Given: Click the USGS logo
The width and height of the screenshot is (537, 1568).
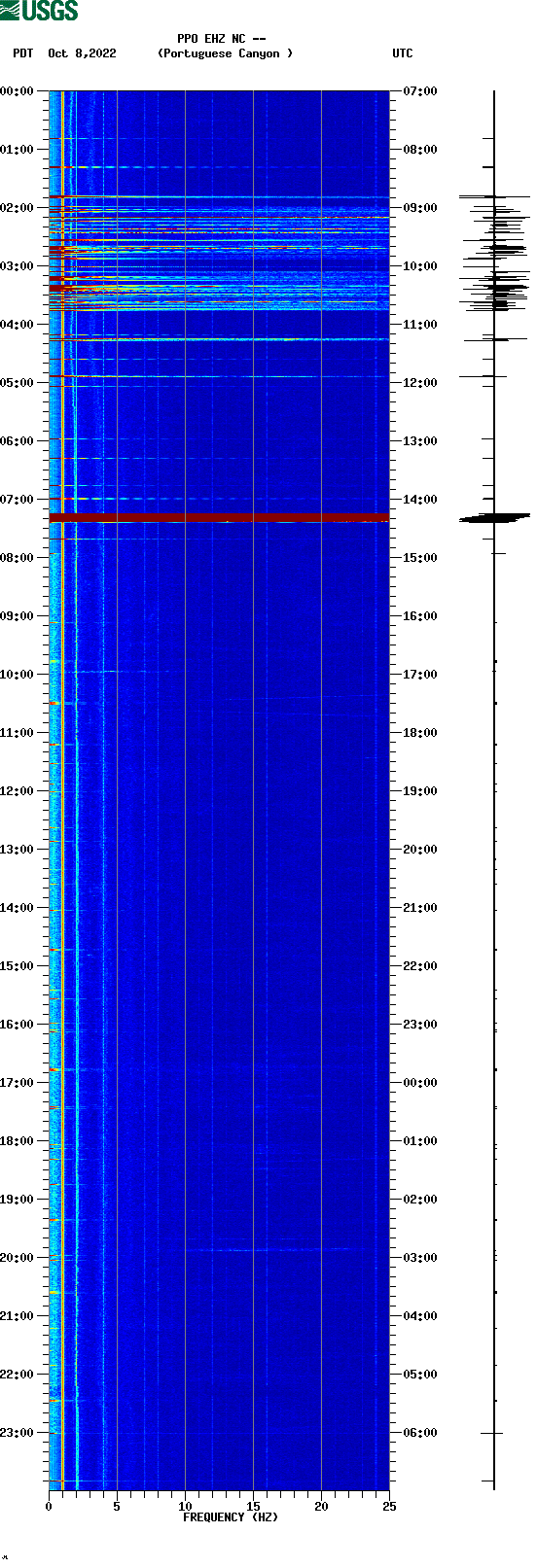Looking at the screenshot, I should tap(39, 11).
